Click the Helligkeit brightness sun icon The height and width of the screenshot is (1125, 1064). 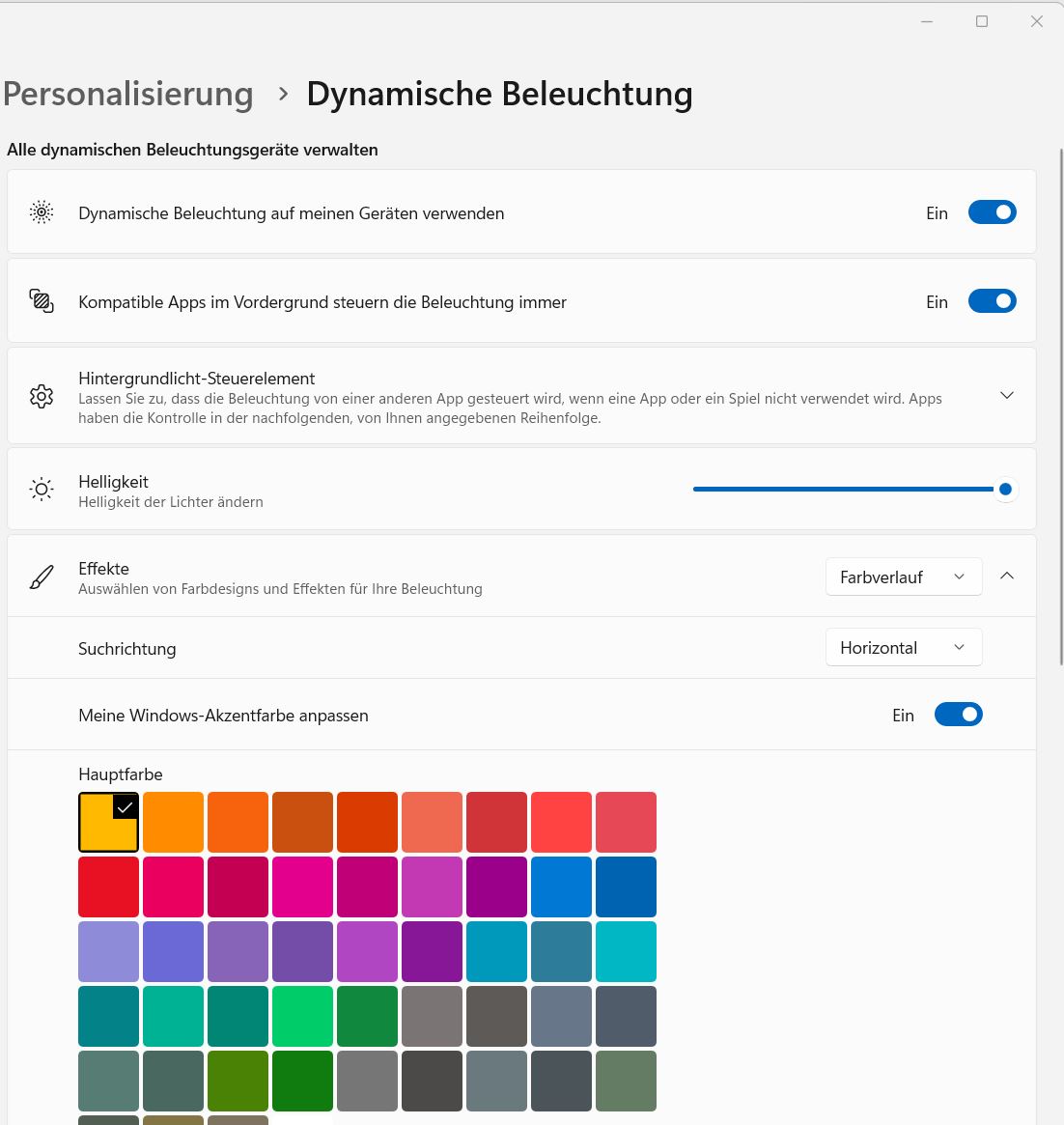tap(42, 490)
